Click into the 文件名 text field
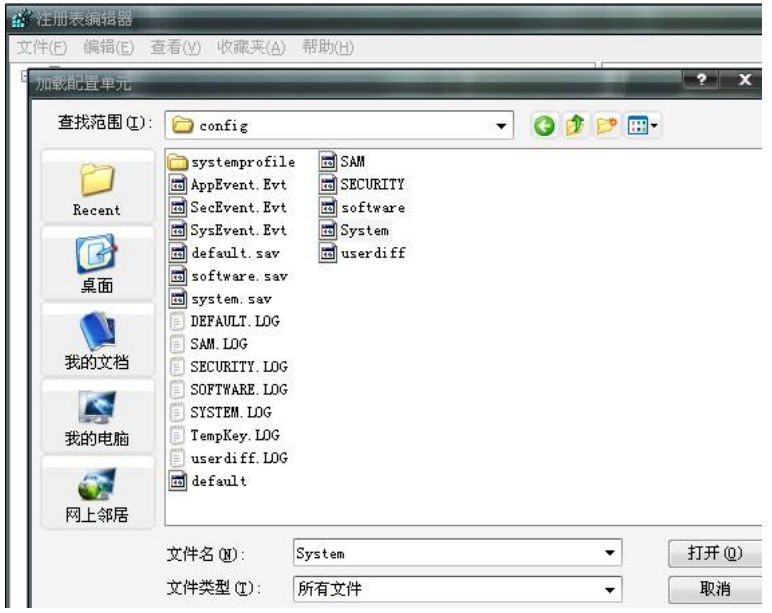Image resolution: width=772 pixels, height=613 pixels. (x=440, y=553)
